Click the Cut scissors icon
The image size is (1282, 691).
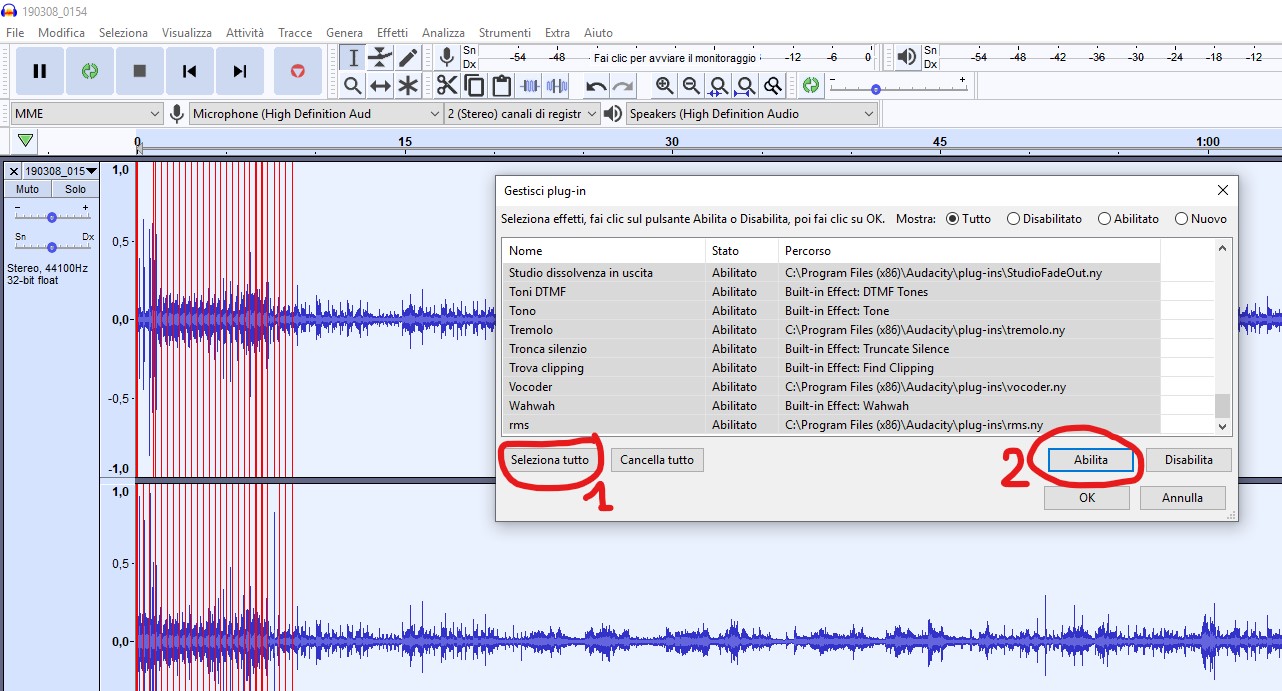click(446, 86)
